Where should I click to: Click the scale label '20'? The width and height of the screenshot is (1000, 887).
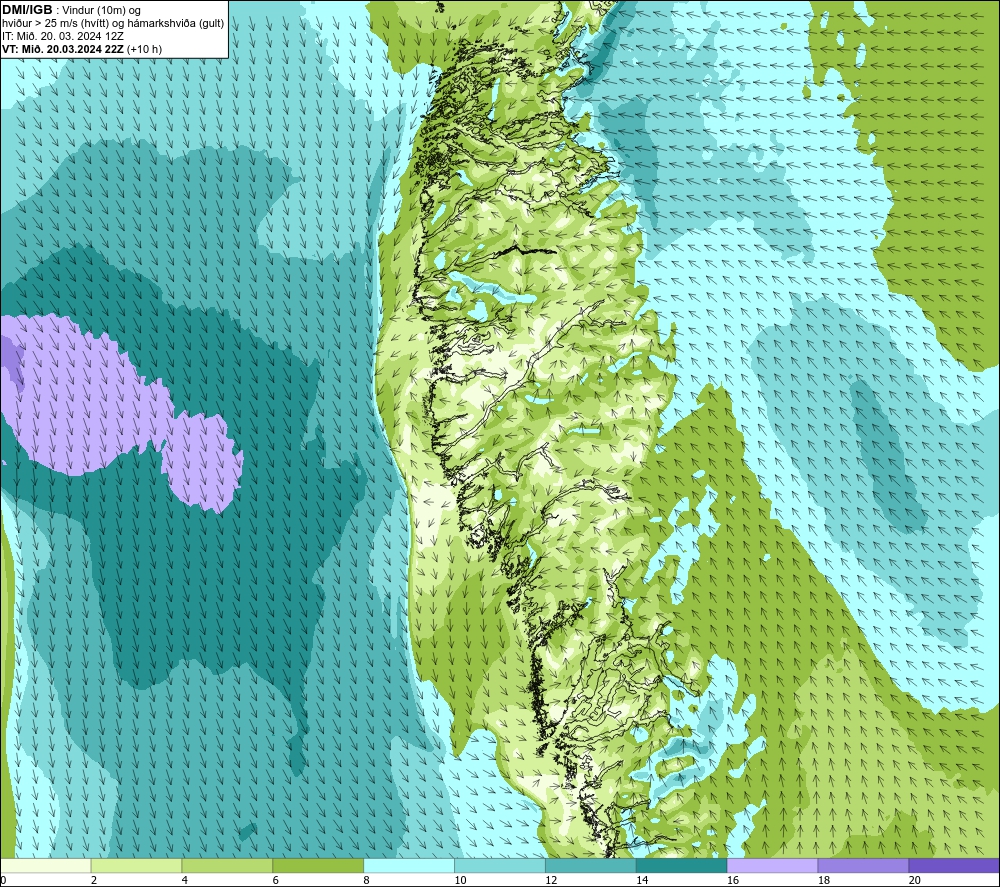(x=915, y=880)
